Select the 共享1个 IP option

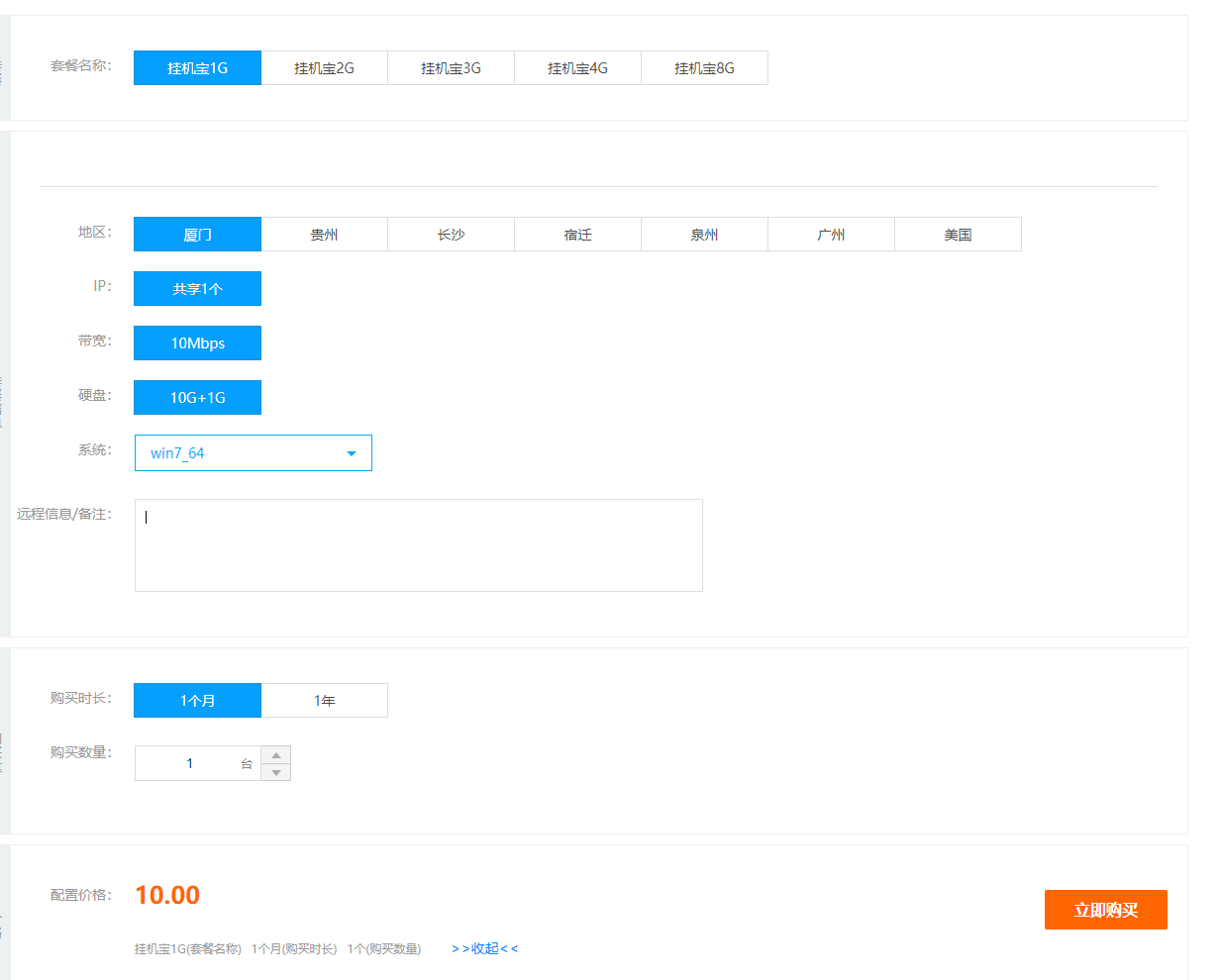click(197, 289)
